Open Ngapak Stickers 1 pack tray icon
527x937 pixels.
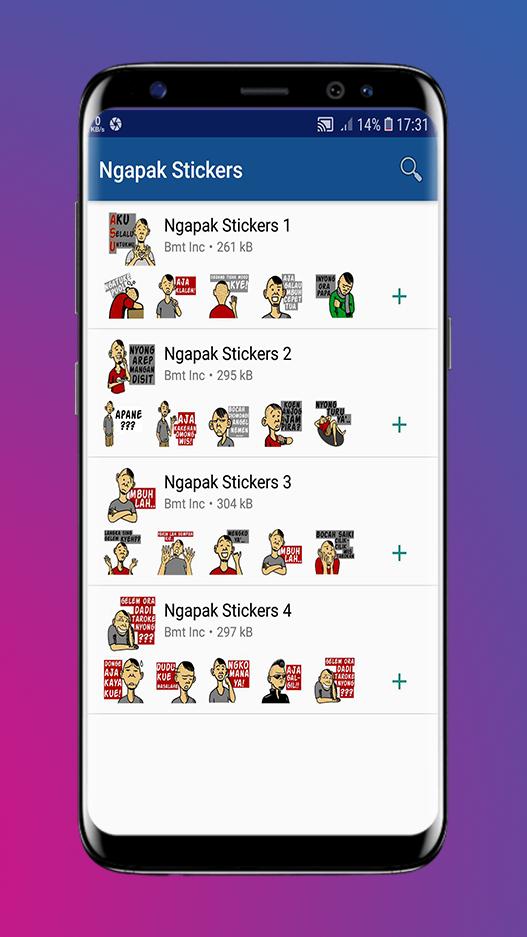coord(131,238)
